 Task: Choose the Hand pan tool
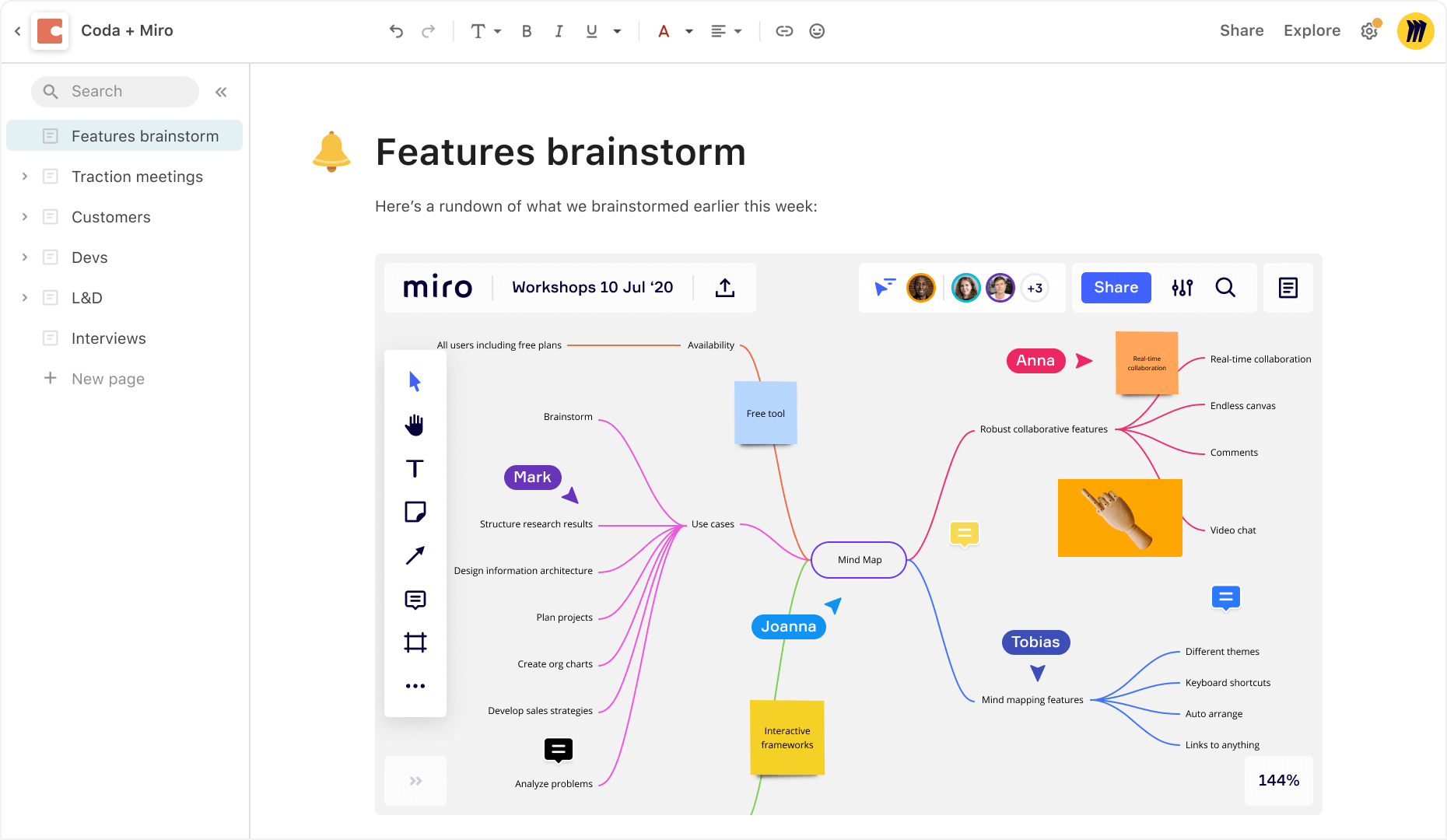(x=415, y=425)
